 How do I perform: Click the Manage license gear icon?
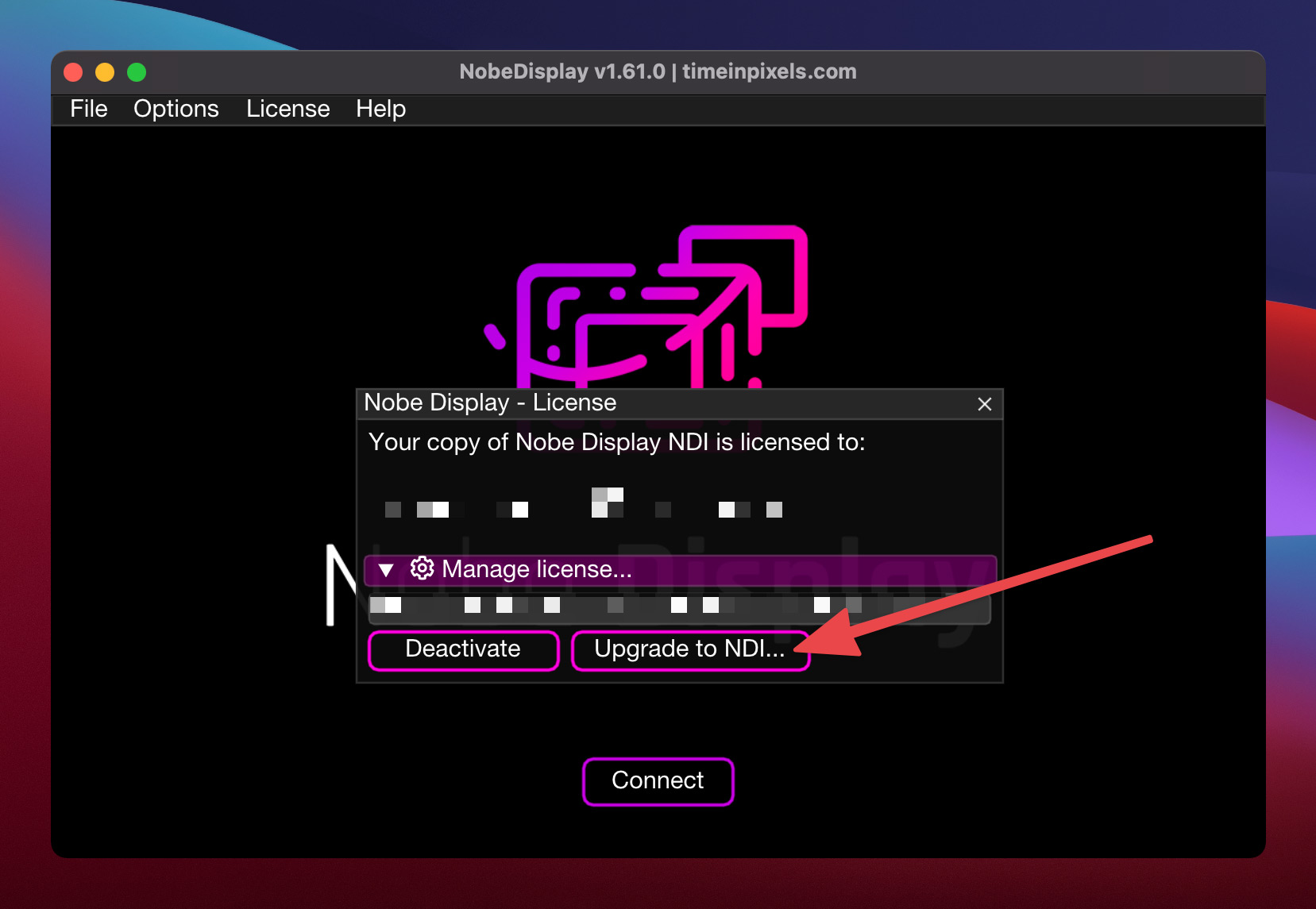click(x=422, y=568)
